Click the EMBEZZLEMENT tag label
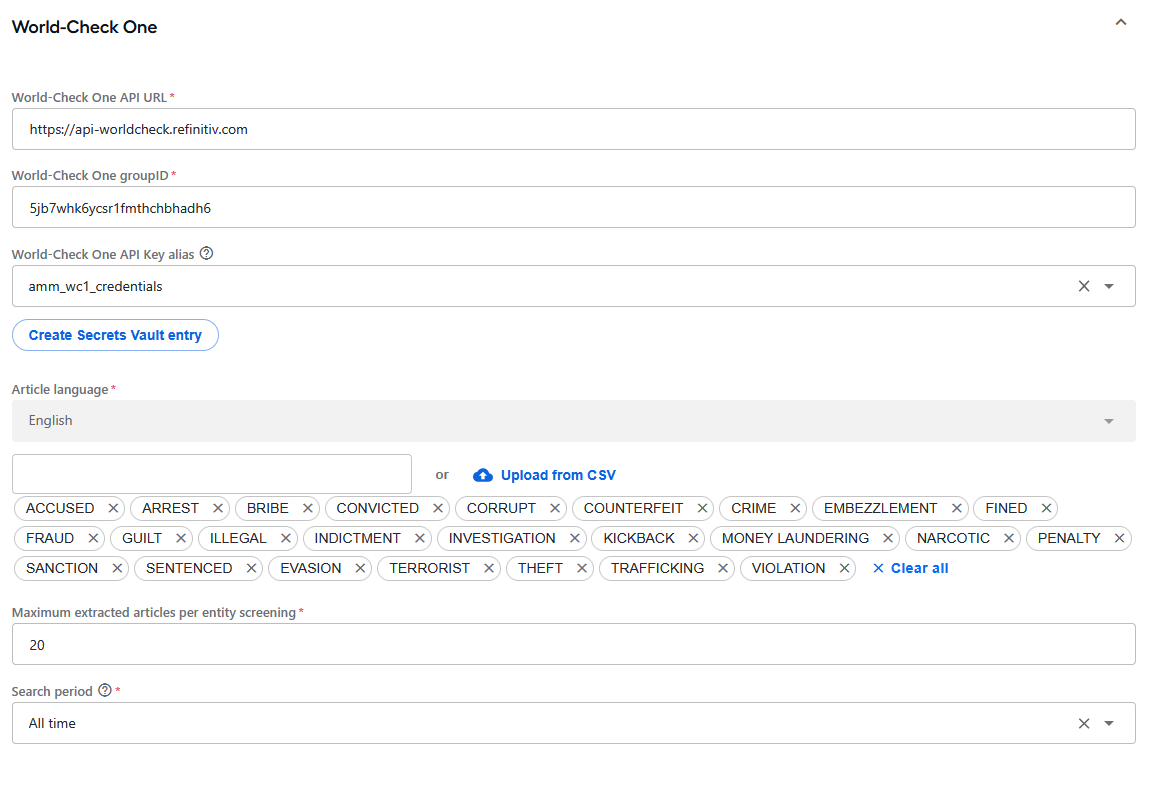Image resolution: width=1150 pixels, height=786 pixels. 880,508
